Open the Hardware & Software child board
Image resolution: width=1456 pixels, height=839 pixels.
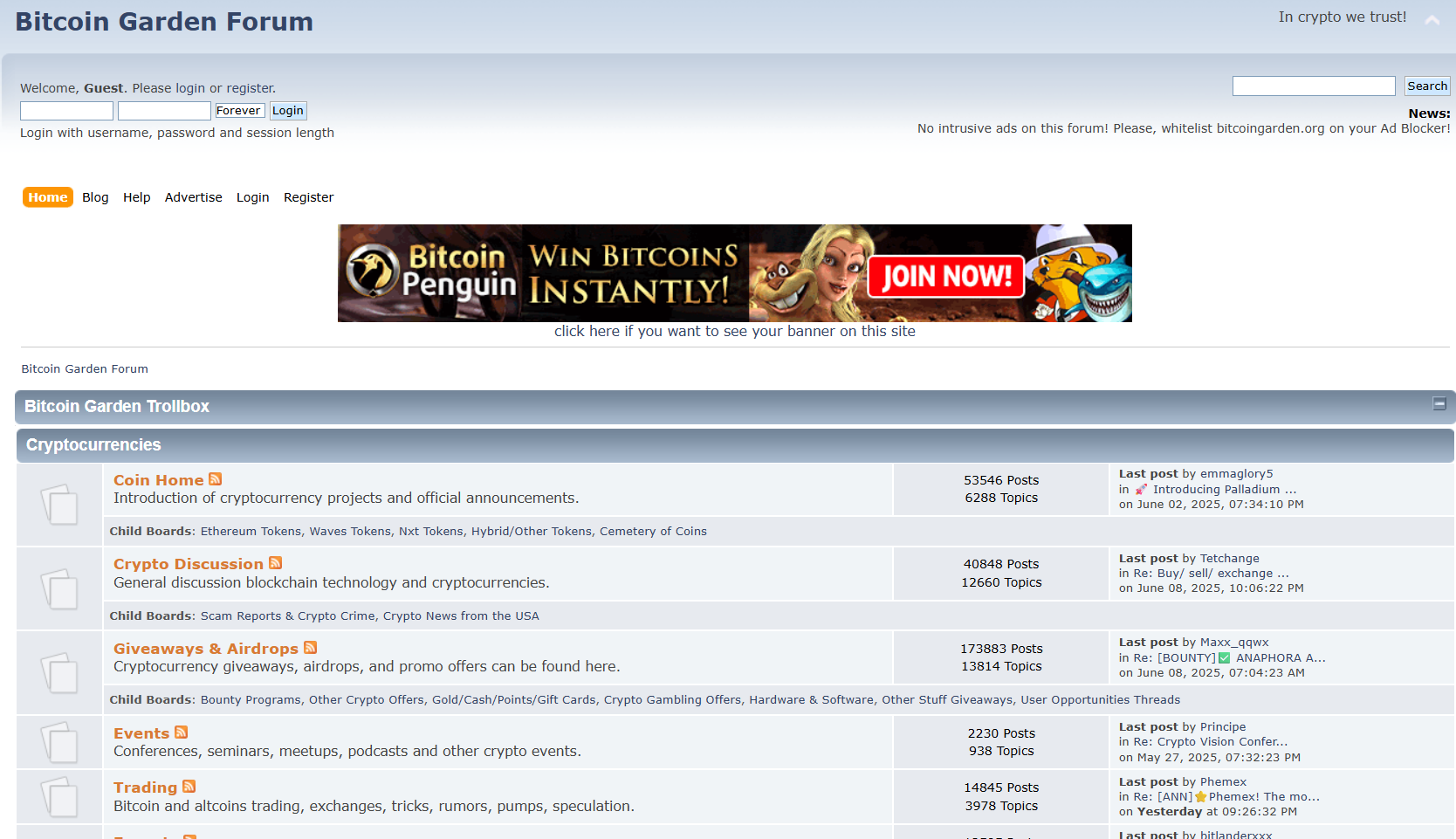pos(811,700)
